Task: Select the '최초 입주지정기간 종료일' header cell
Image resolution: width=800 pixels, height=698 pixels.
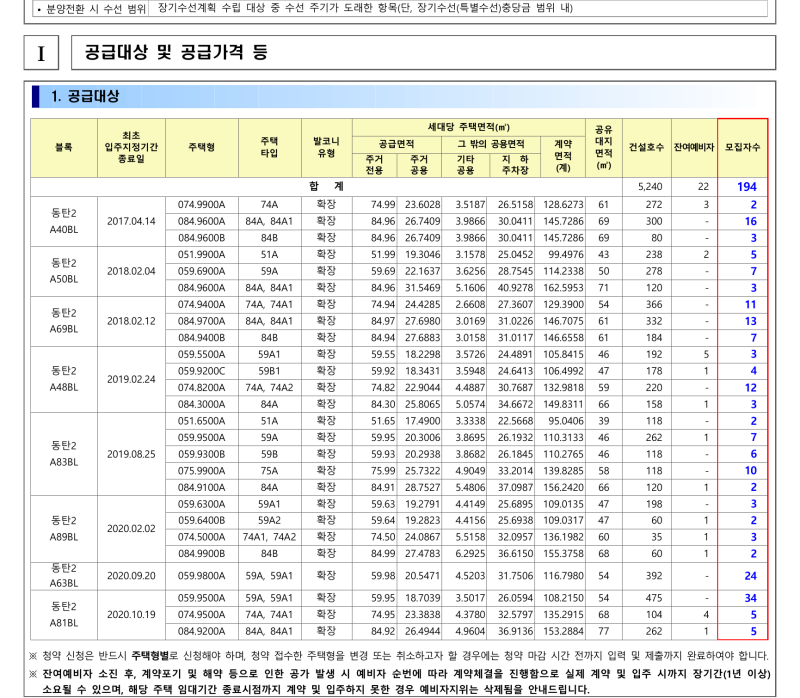Action: [131, 147]
